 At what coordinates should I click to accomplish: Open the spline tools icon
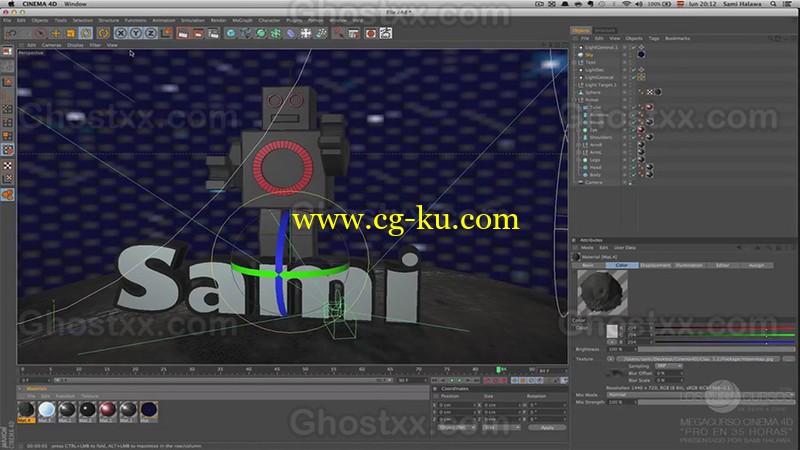click(246, 33)
